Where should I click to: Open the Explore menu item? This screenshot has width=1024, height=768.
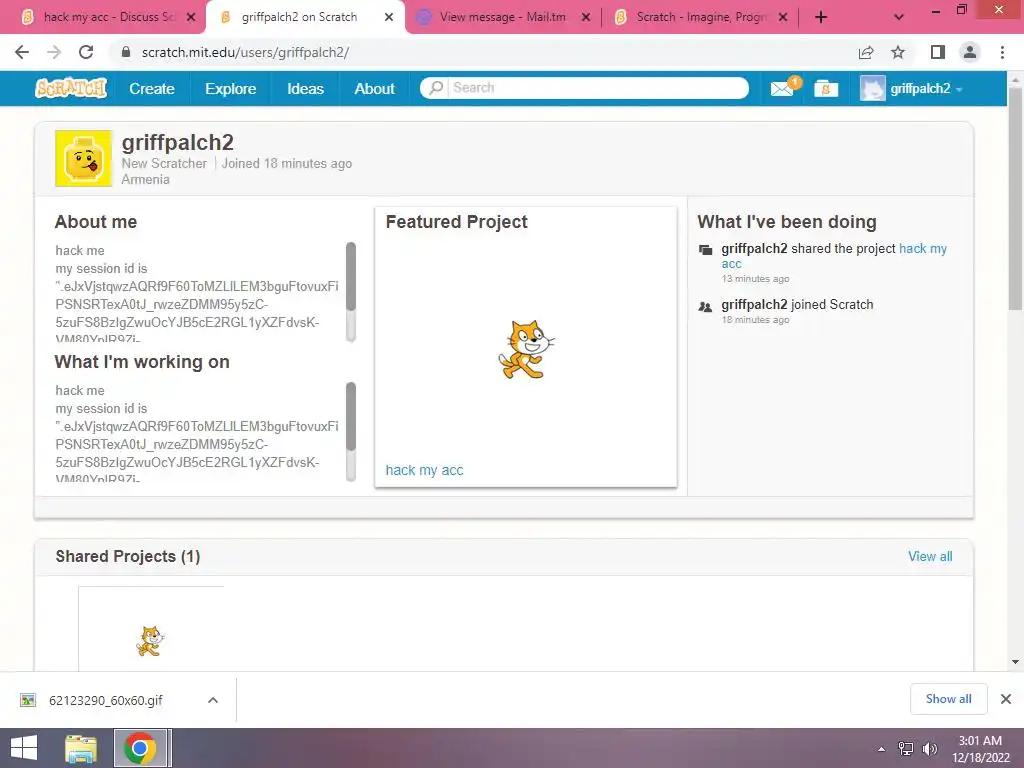(231, 89)
